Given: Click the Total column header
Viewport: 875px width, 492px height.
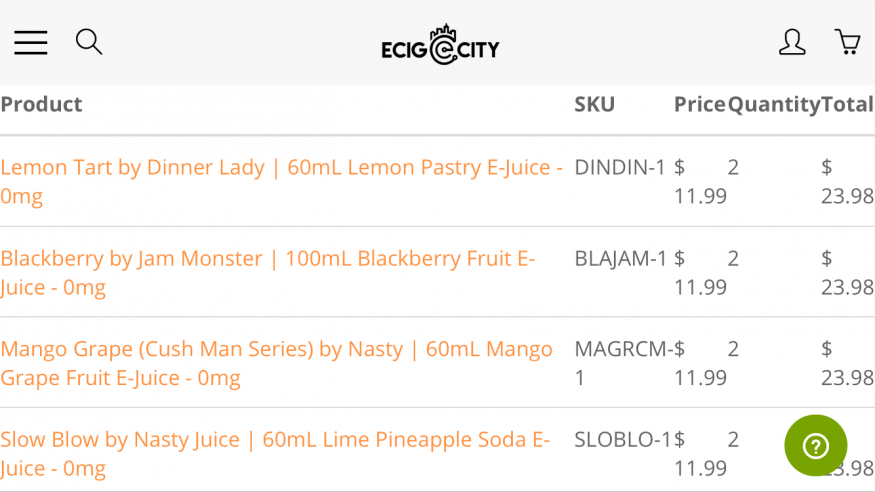Looking at the screenshot, I should coord(847,104).
